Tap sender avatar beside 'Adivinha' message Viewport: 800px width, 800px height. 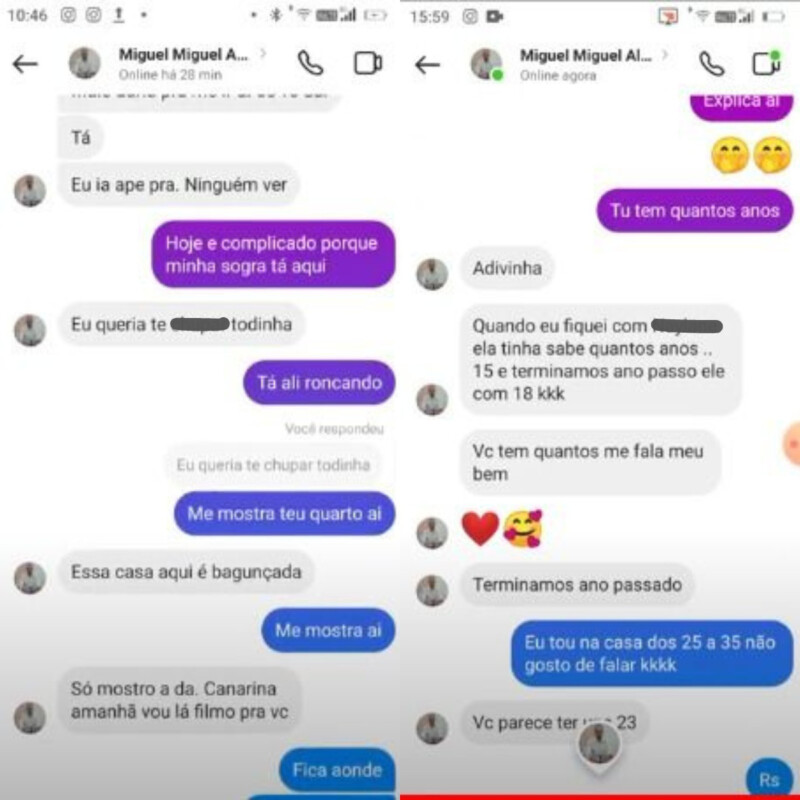click(432, 274)
